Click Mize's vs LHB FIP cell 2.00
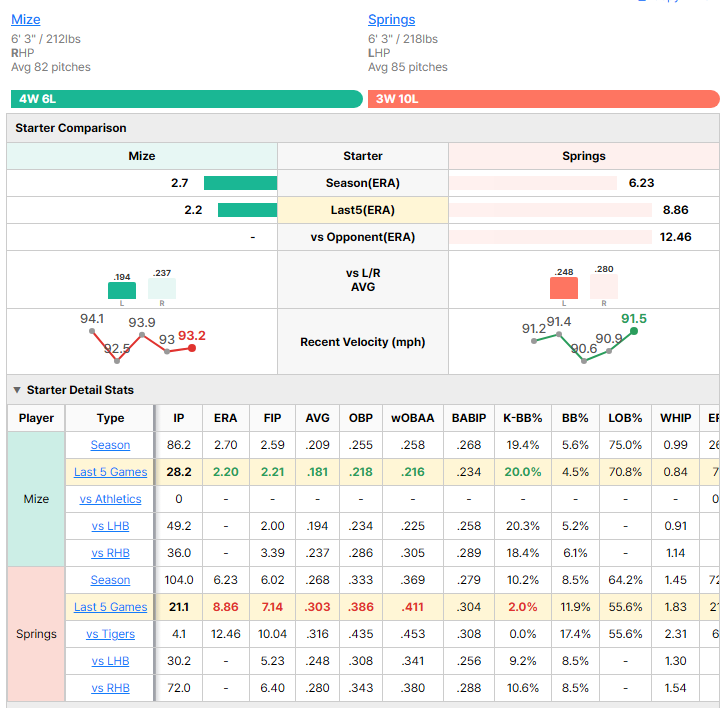Image resolution: width=726 pixels, height=708 pixels. click(x=272, y=526)
